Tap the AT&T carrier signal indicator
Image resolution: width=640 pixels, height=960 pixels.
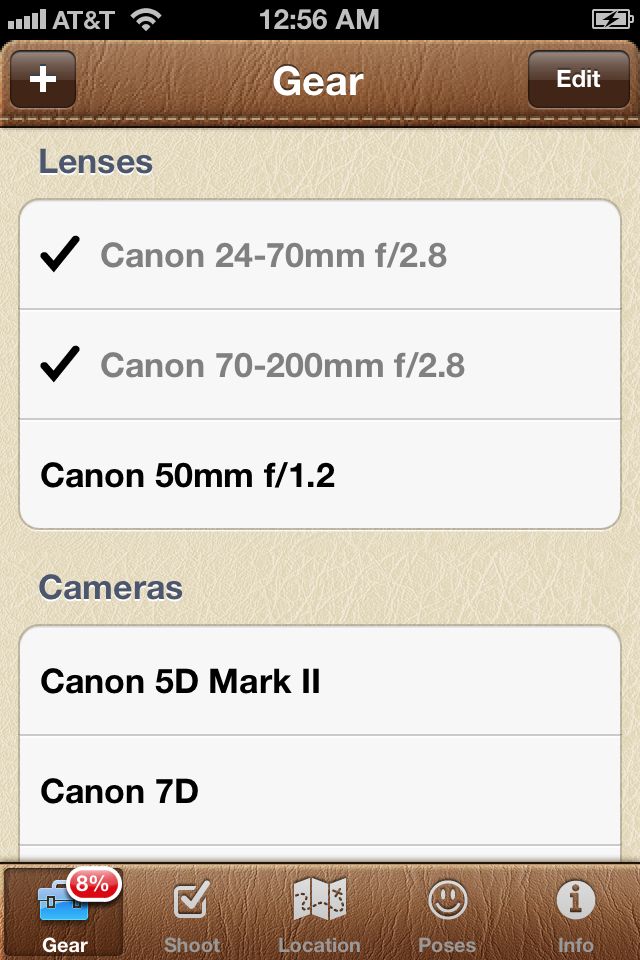pyautogui.click(x=61, y=19)
